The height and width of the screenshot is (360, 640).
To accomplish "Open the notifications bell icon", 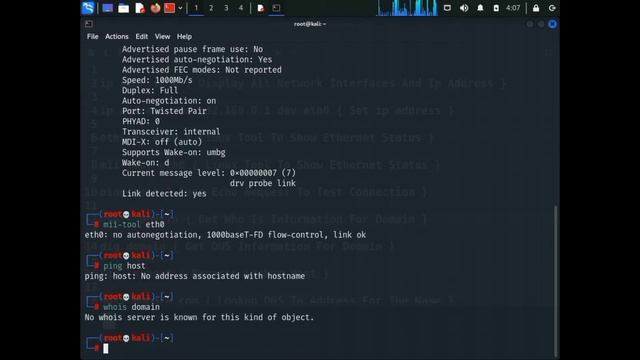I will click(x=480, y=8).
